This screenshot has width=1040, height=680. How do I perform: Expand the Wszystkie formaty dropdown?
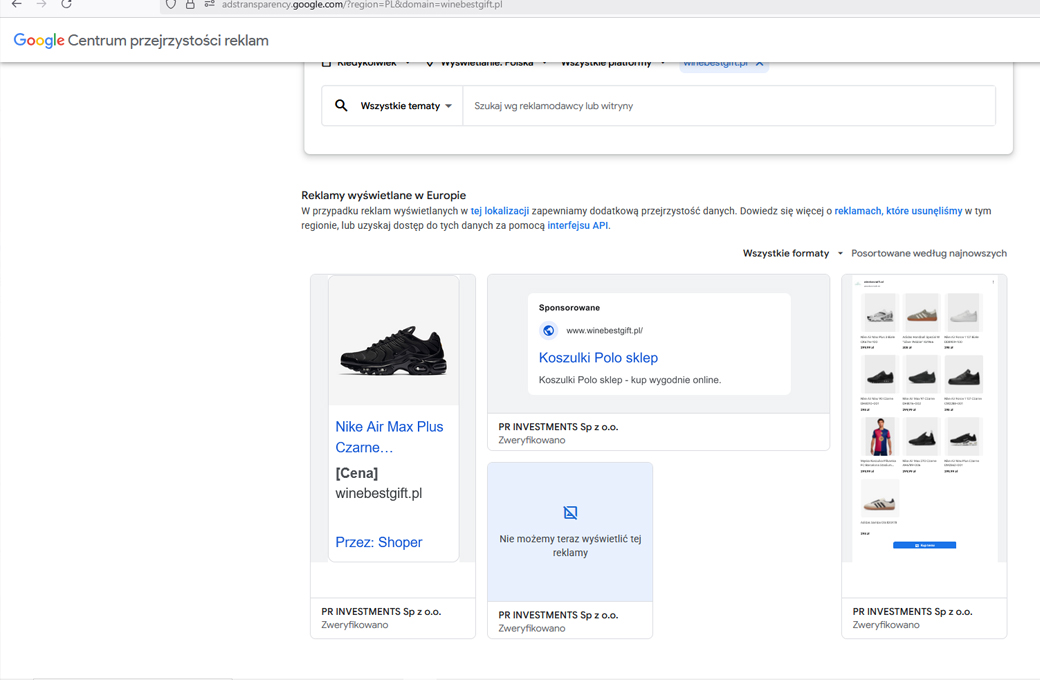793,253
